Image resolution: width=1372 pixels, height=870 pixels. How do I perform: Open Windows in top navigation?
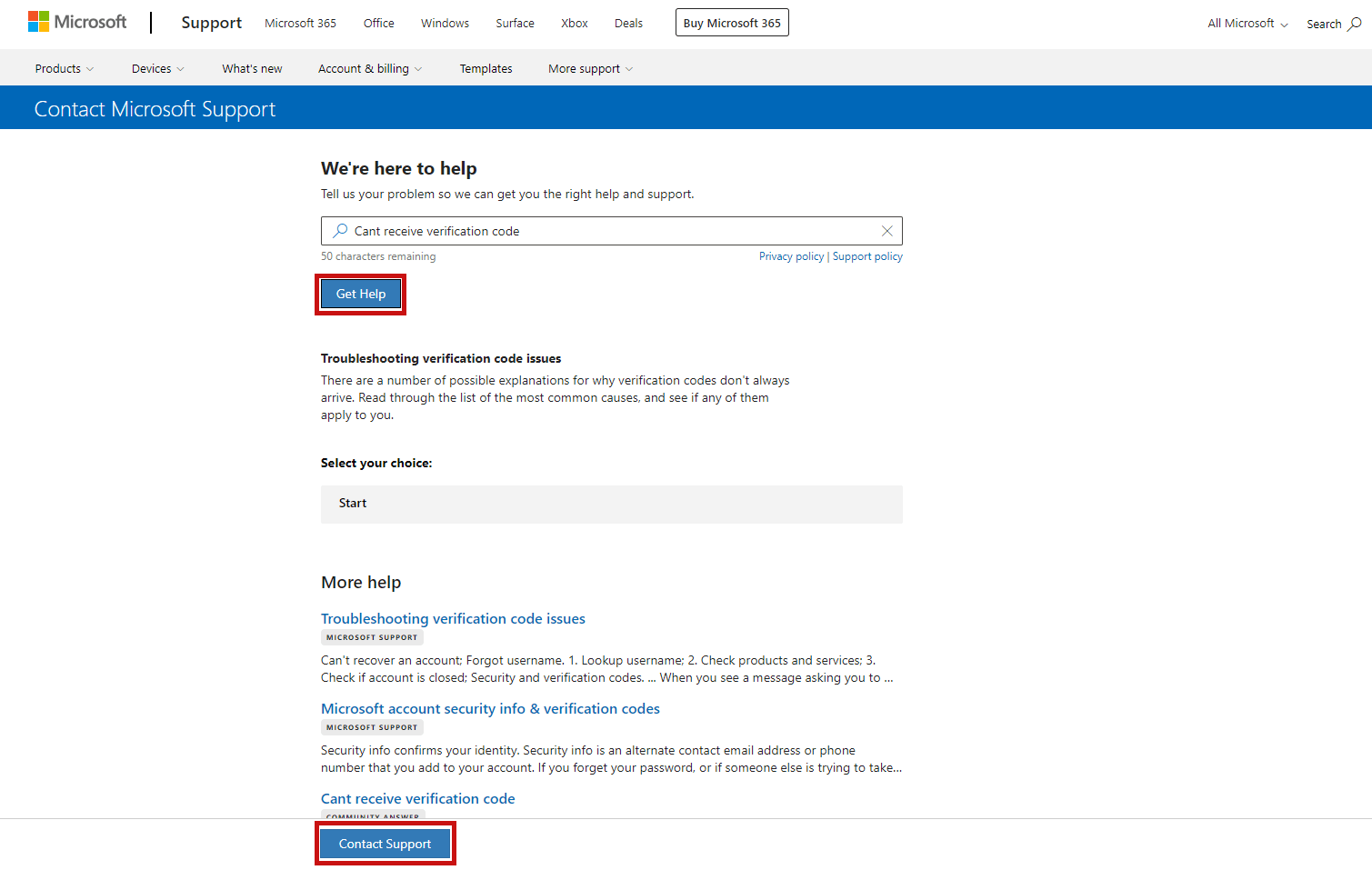(x=445, y=23)
